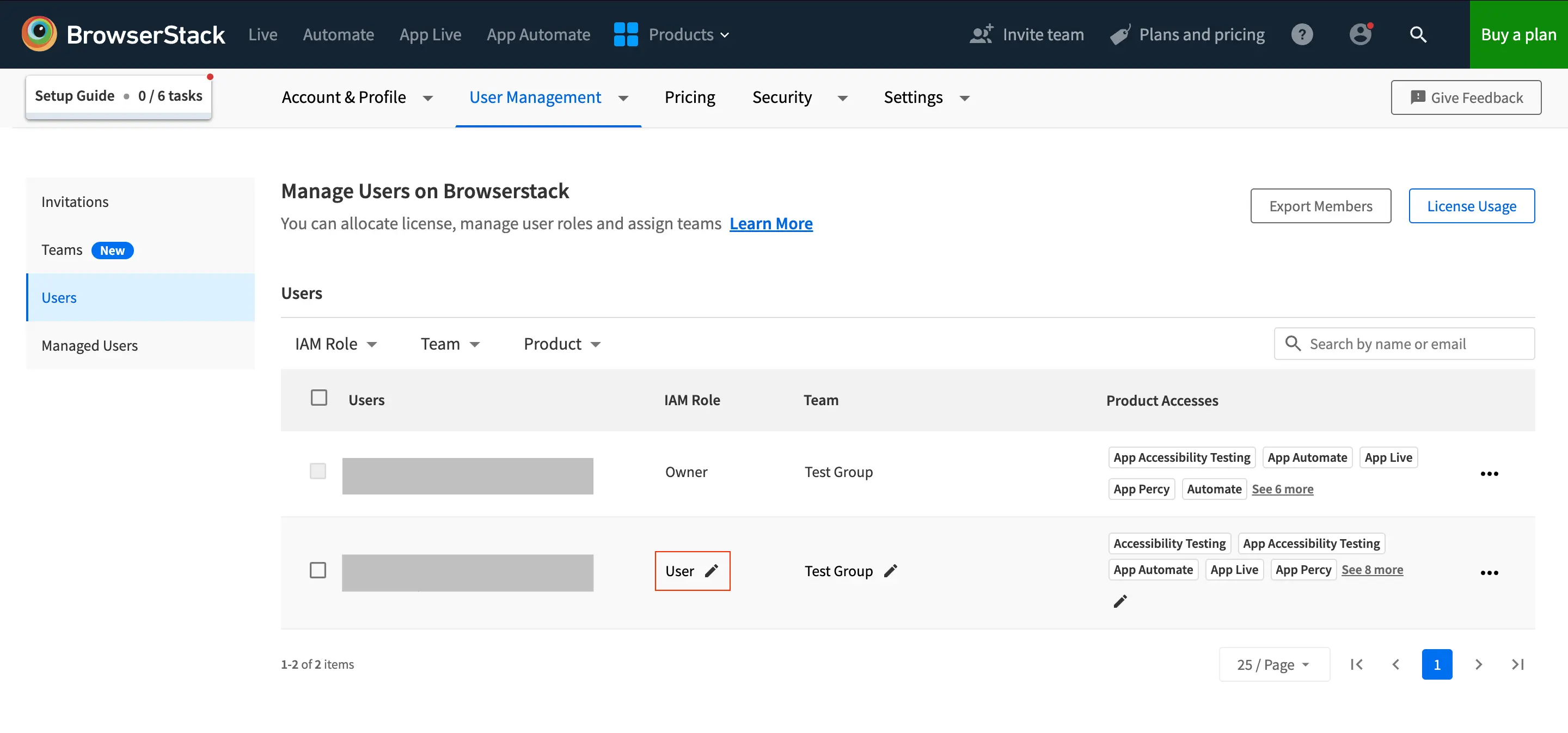Expand the Team filter dropdown
The height and width of the screenshot is (733, 1568).
[x=450, y=343]
